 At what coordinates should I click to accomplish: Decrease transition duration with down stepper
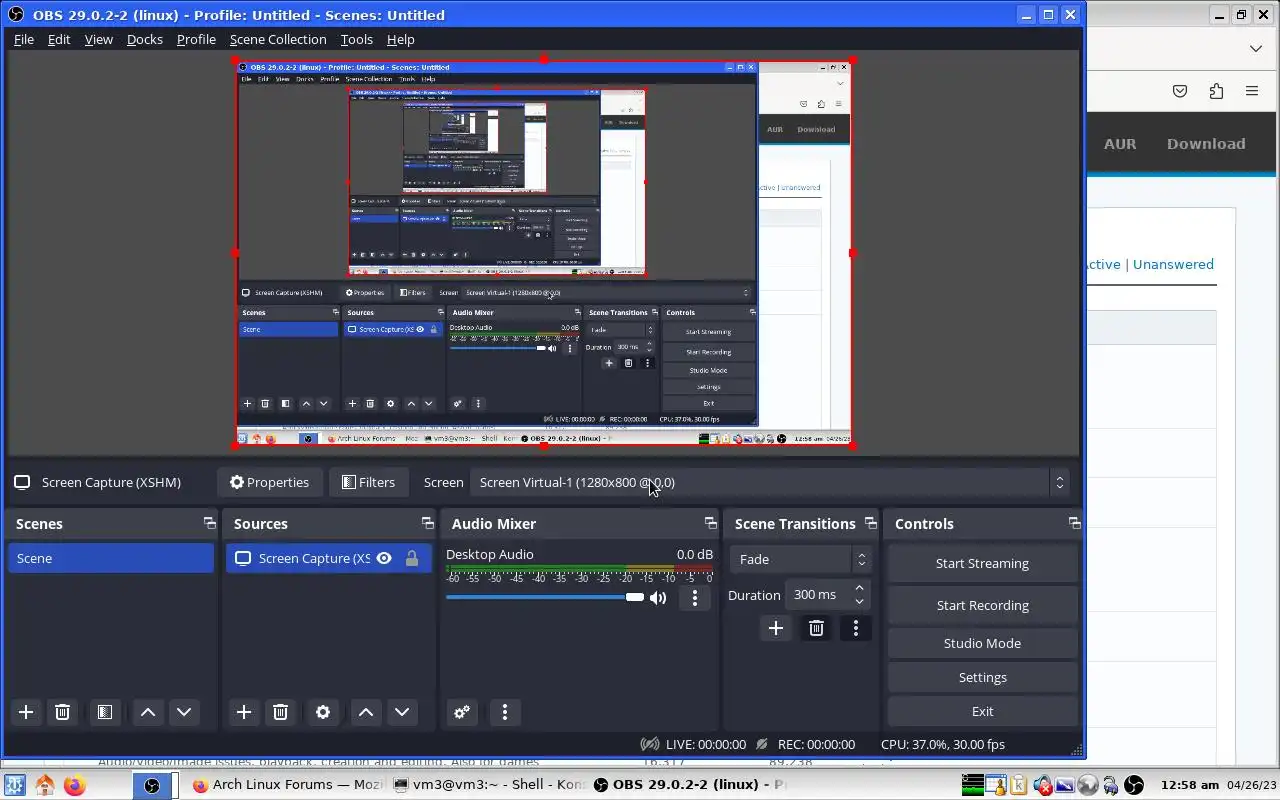[859, 601]
